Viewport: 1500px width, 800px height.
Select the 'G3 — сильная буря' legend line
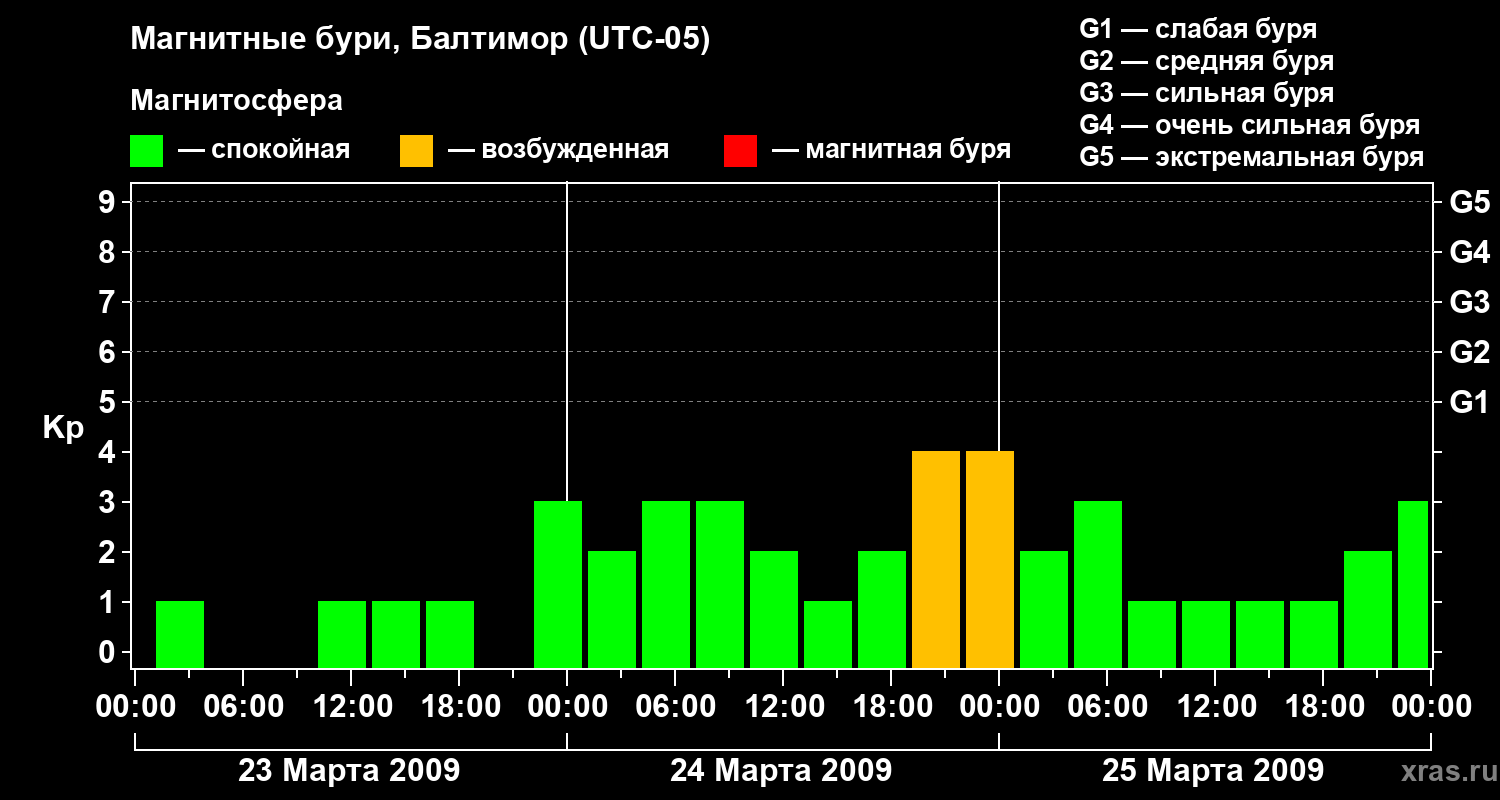[x=1206, y=93]
